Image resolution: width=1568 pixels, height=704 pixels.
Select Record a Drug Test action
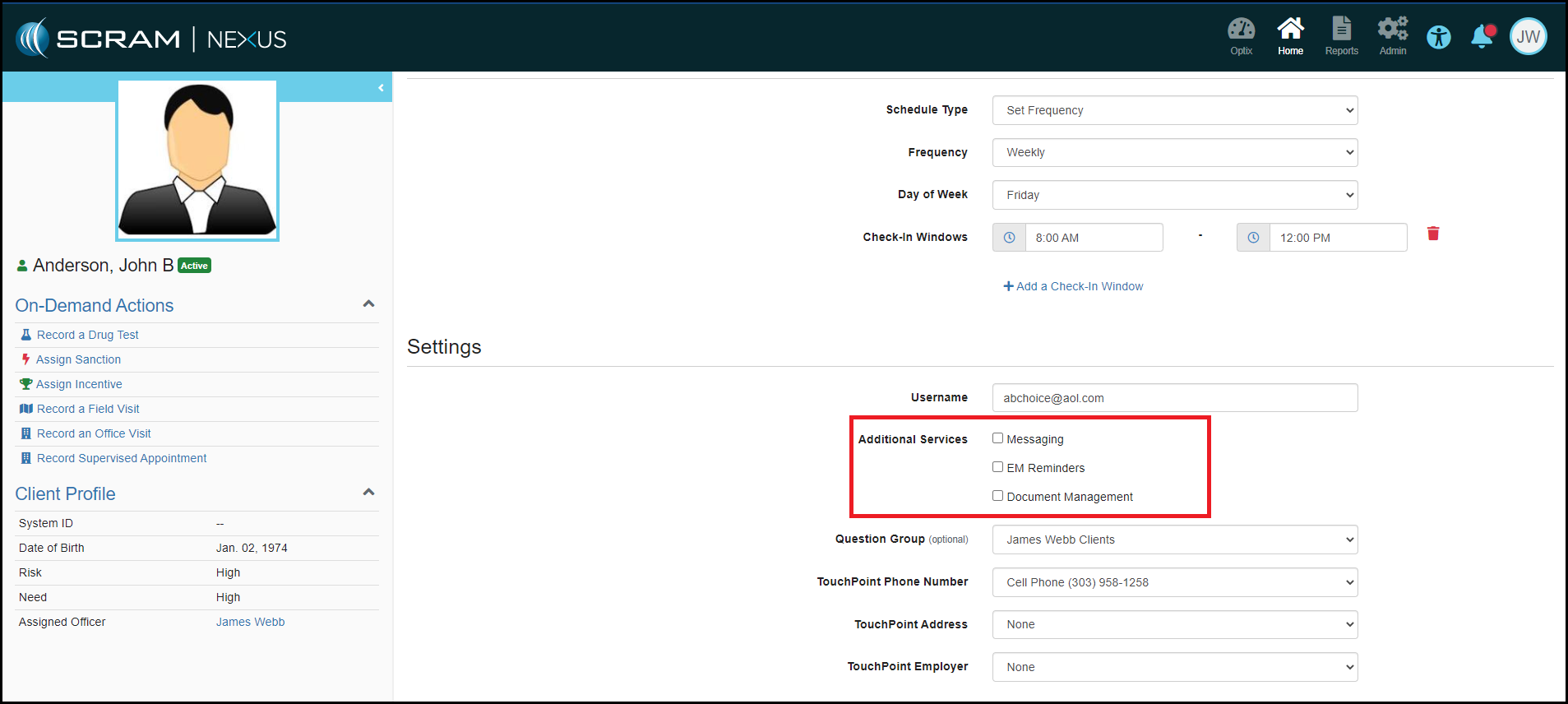(x=87, y=335)
